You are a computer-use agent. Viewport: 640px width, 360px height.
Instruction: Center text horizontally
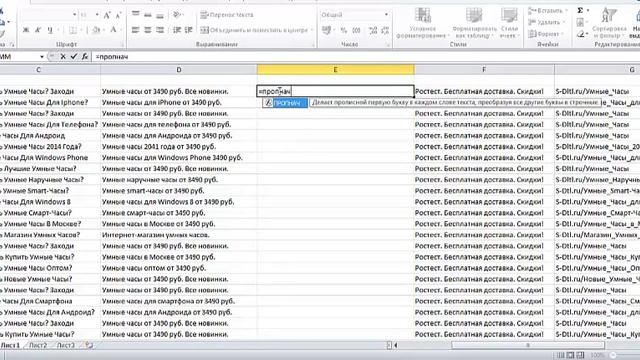click(x=148, y=30)
